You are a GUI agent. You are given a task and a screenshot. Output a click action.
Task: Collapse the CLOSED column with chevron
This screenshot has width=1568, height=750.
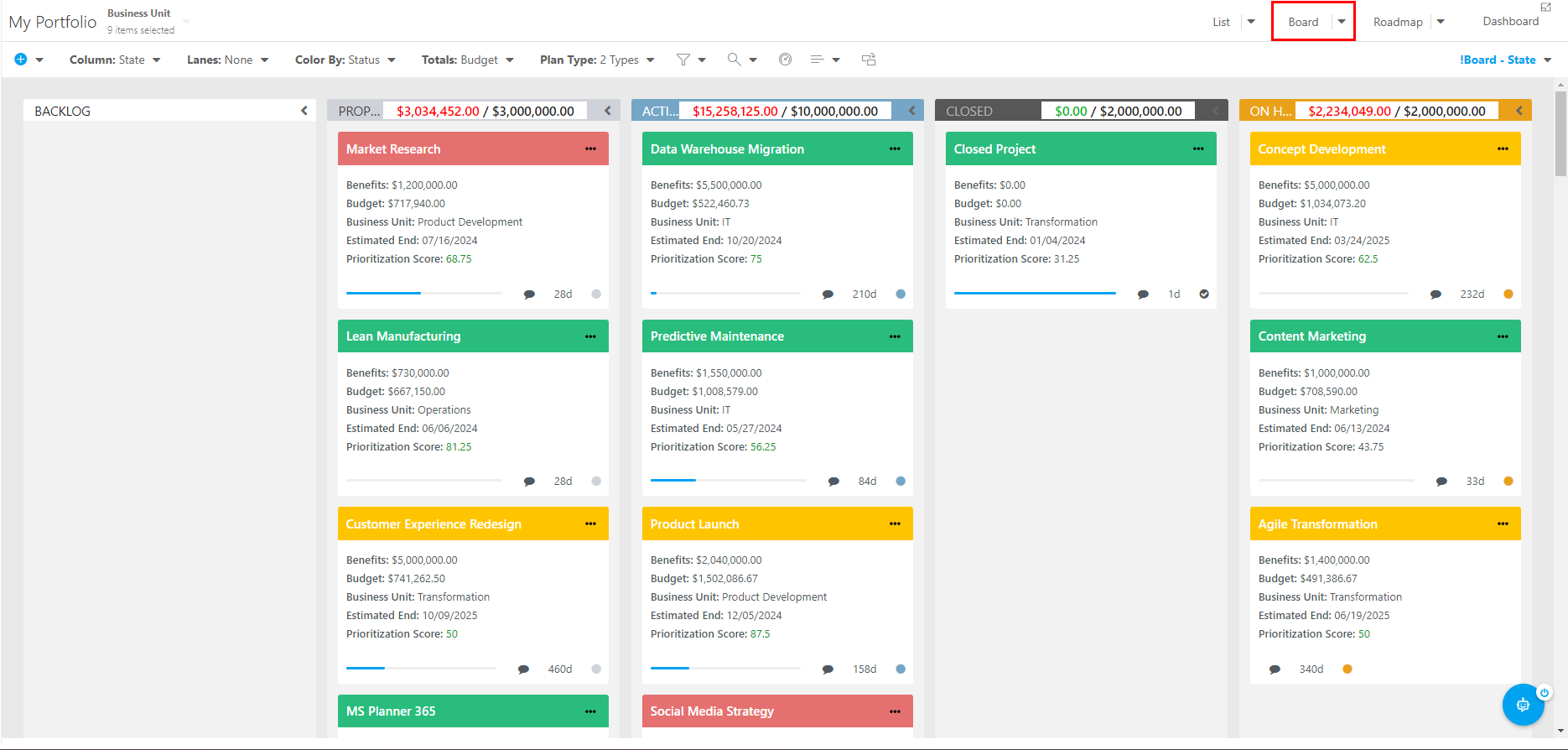point(1215,111)
